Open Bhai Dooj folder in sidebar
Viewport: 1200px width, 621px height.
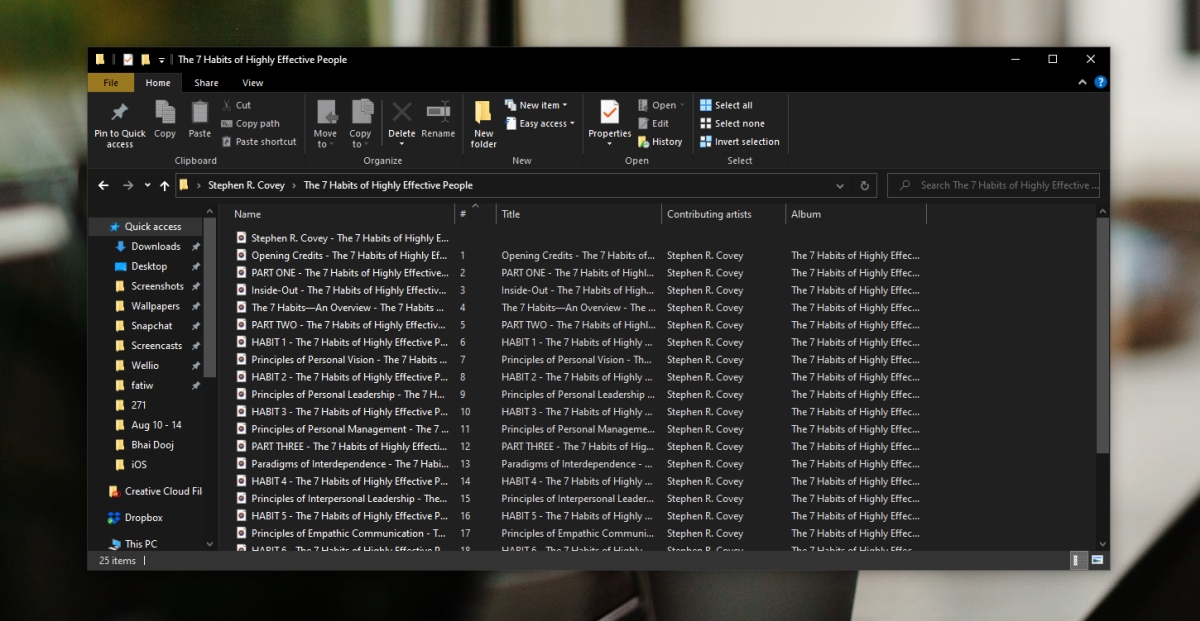(x=152, y=445)
